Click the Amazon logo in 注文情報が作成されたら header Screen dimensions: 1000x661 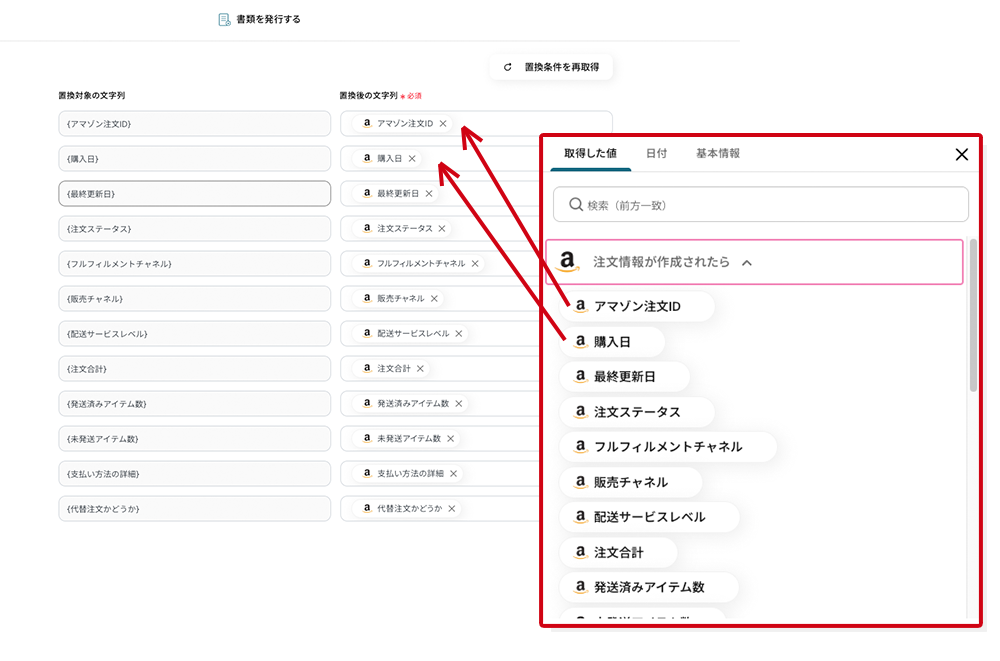coord(568,262)
